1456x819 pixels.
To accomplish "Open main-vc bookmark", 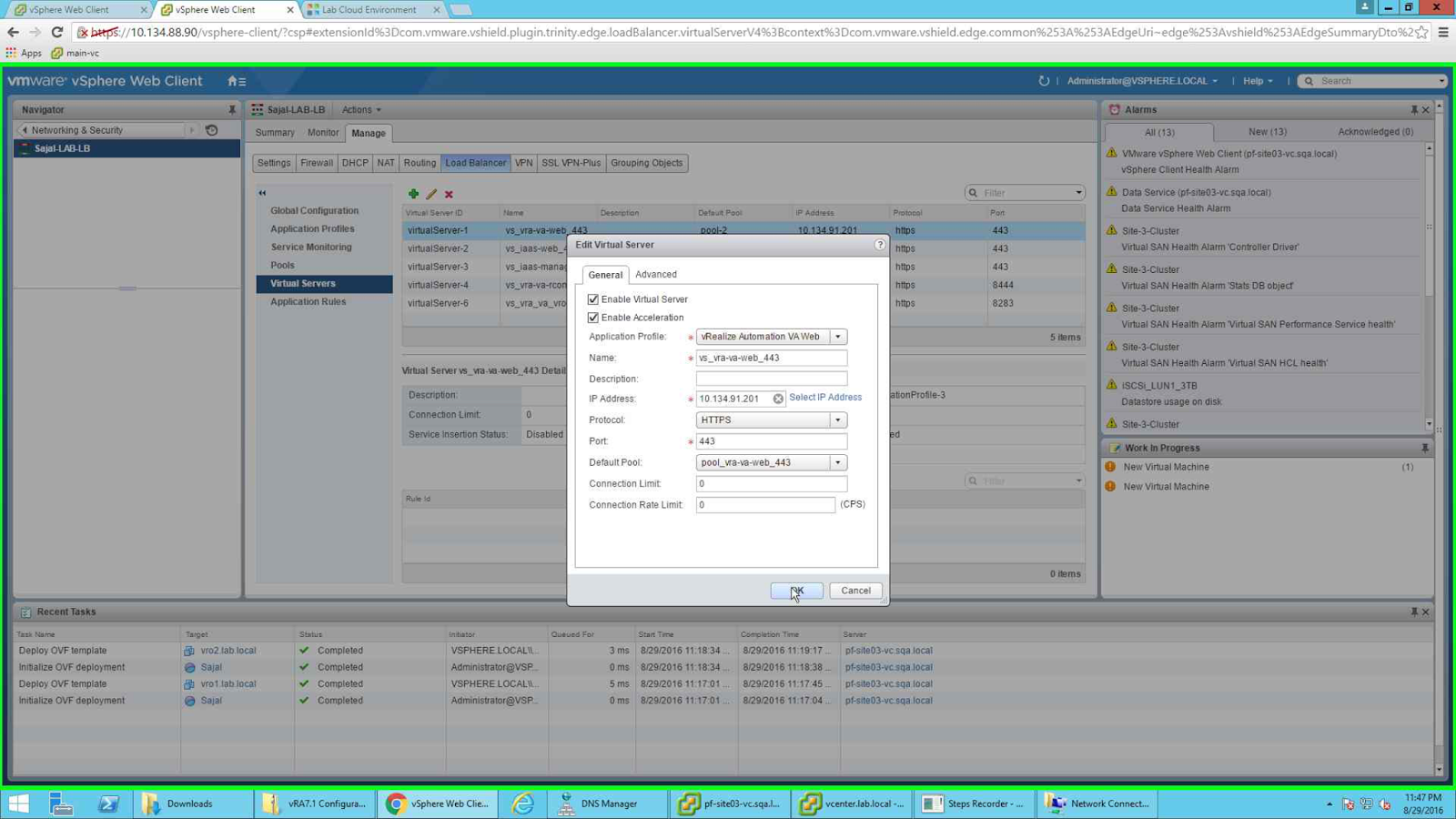I will [x=76, y=53].
